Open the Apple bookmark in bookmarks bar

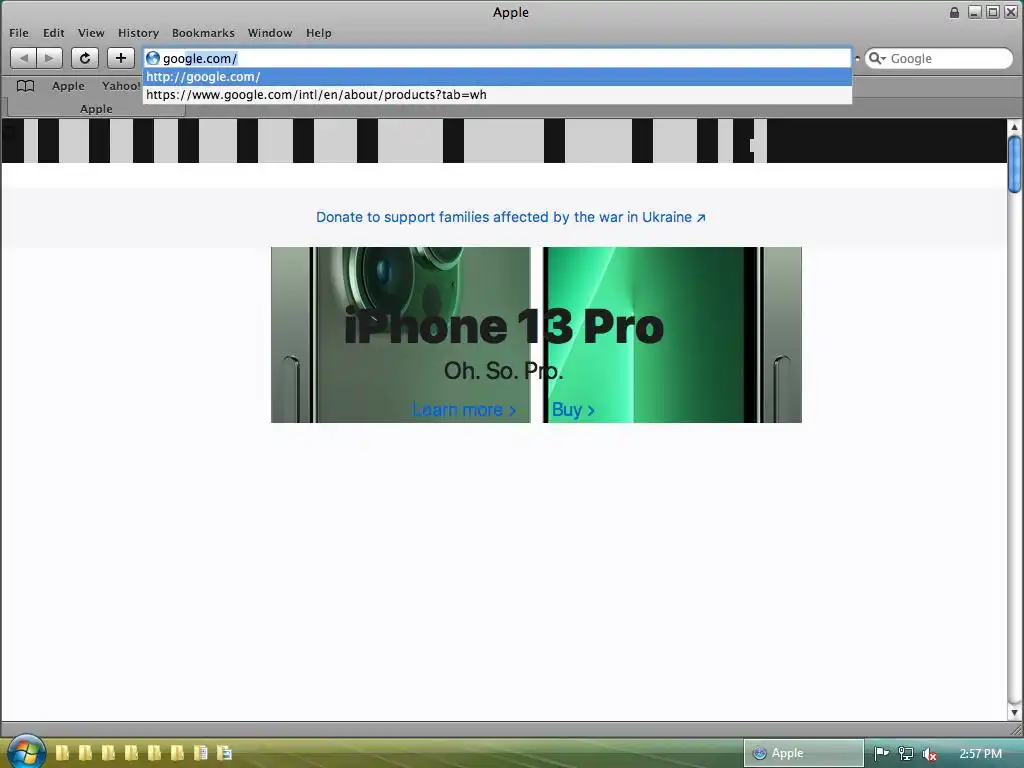coord(68,86)
